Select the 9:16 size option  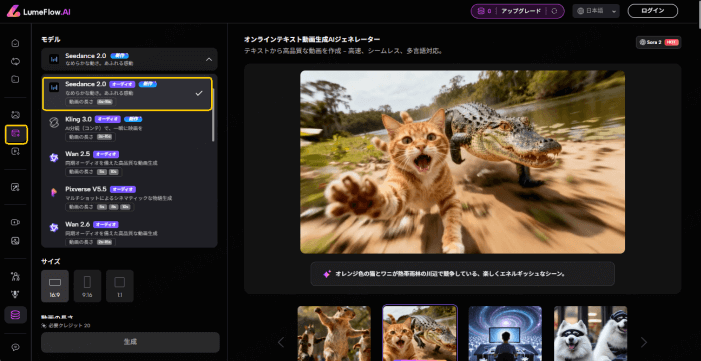[x=88, y=286]
